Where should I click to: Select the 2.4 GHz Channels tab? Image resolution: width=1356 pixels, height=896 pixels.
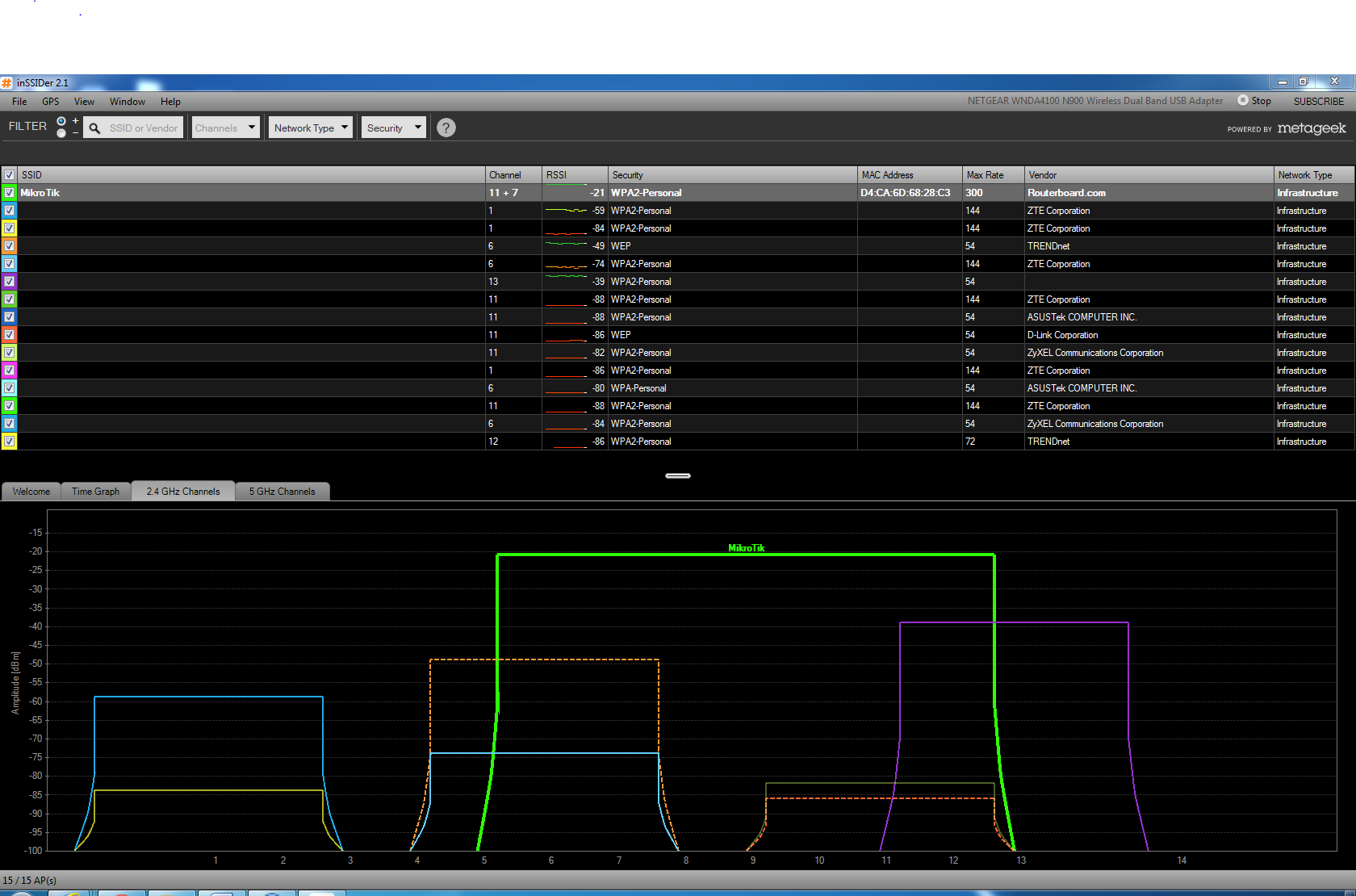click(x=183, y=491)
